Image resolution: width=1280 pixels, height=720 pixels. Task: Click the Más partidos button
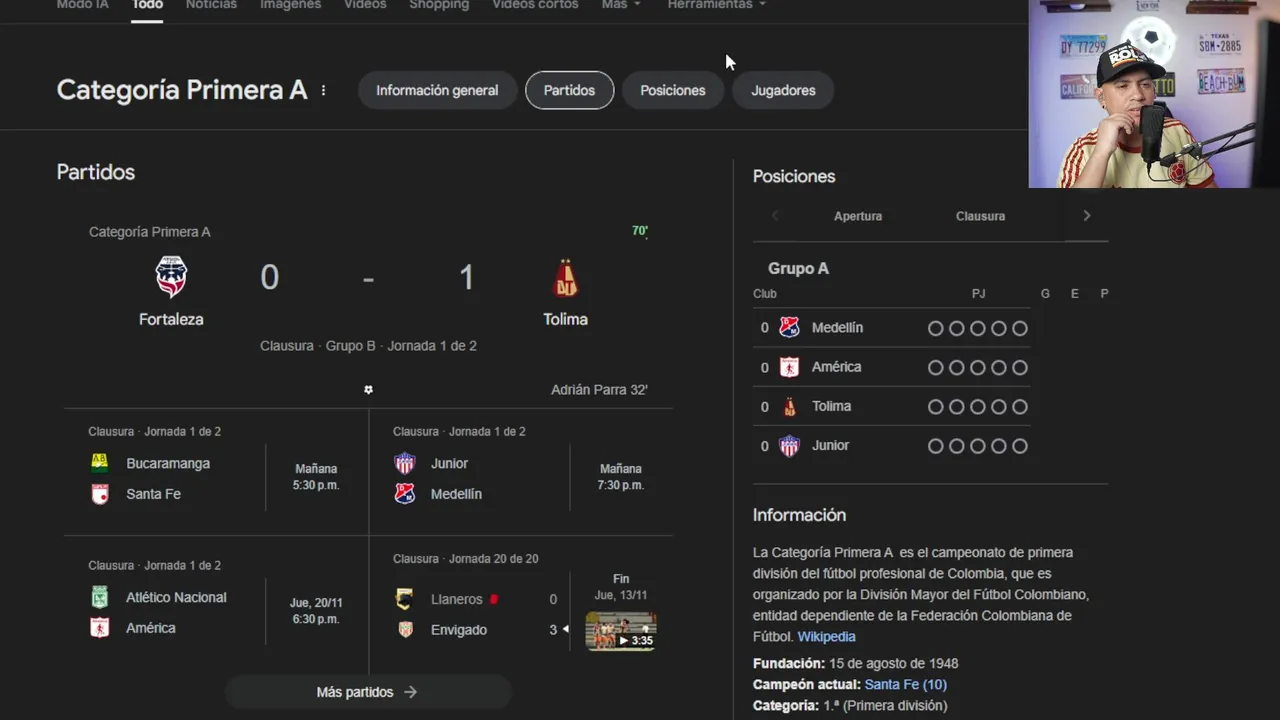[367, 692]
